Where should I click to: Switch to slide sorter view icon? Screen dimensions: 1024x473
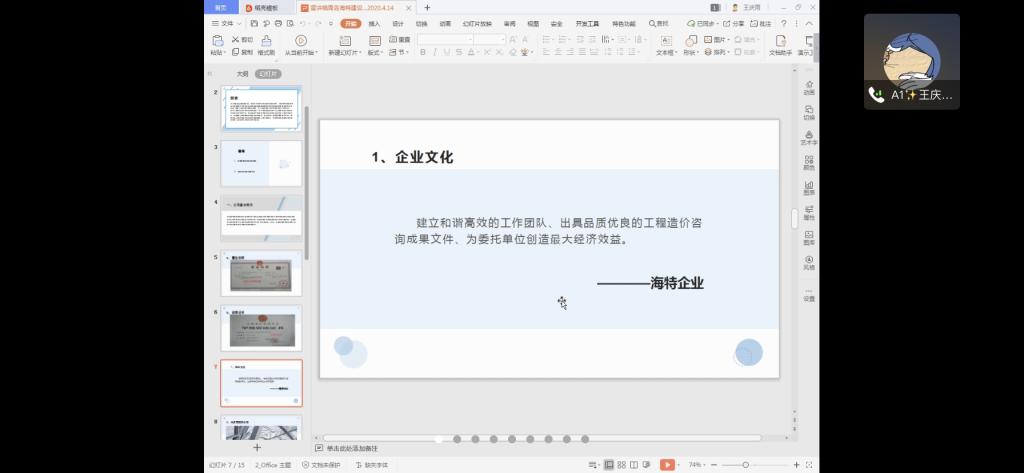coord(622,465)
